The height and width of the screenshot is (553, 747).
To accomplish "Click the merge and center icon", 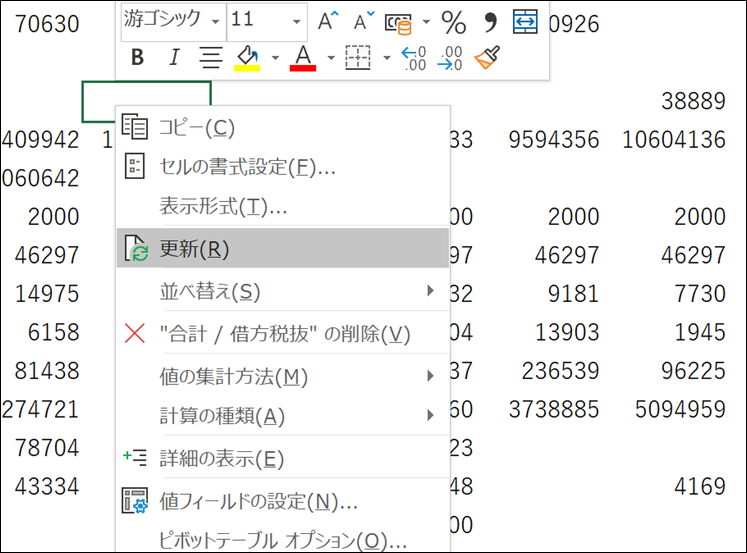I will 525,21.
